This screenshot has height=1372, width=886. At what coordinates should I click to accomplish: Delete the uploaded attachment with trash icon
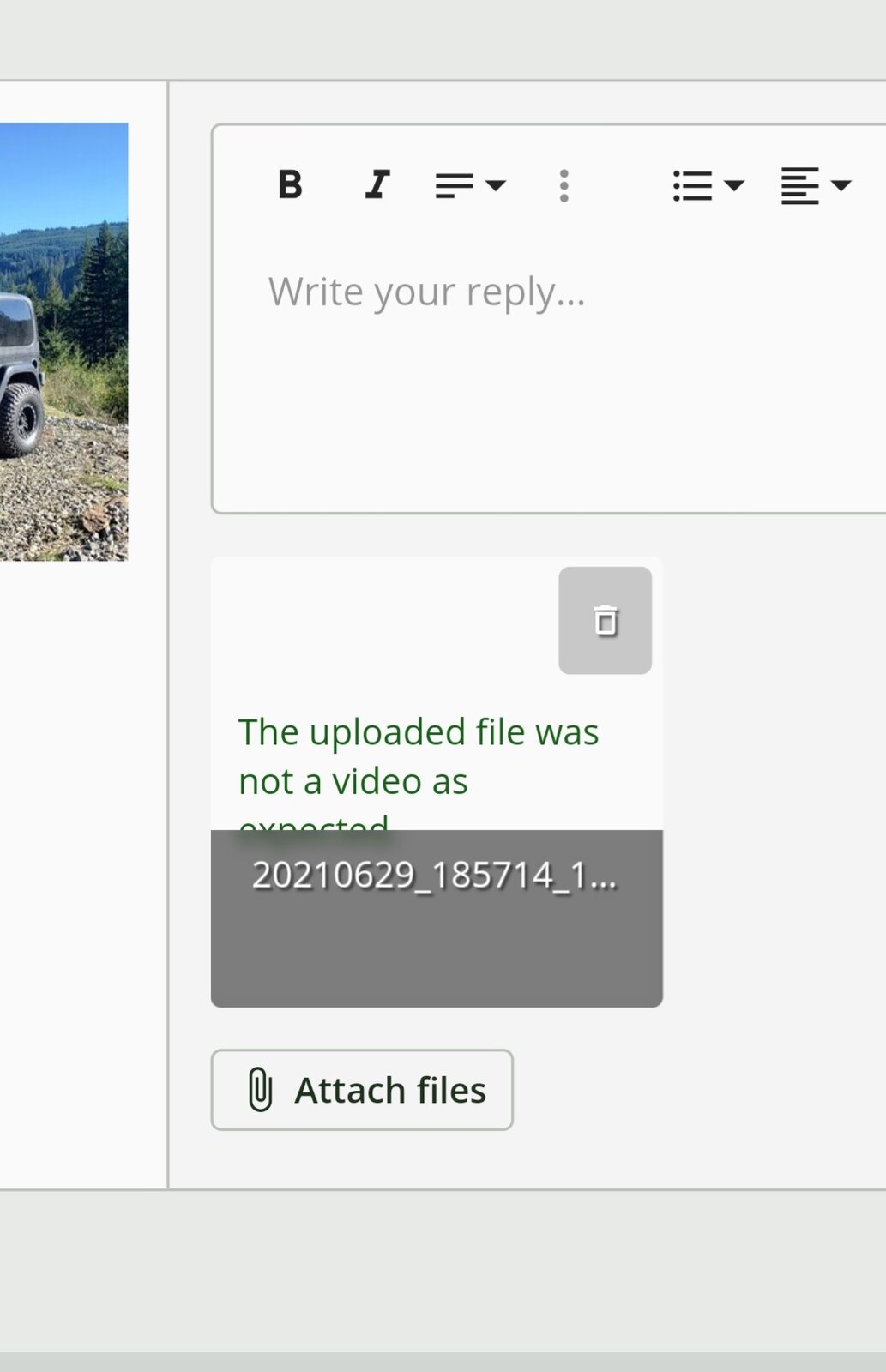tap(606, 620)
